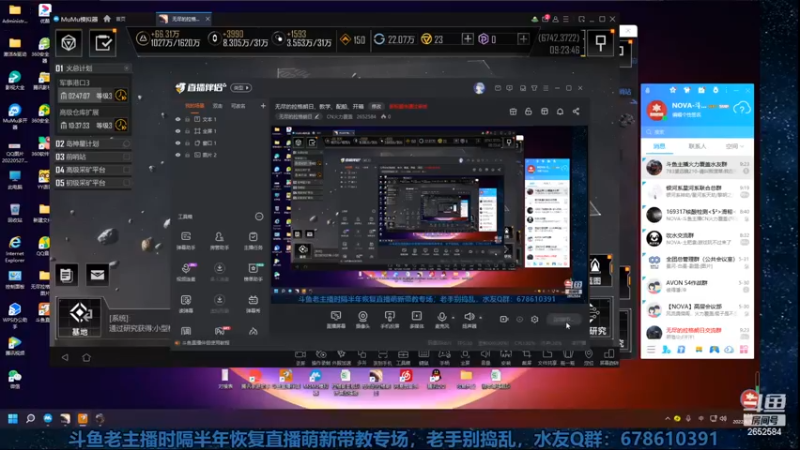Add 手机投屏 phone casting source
The image size is (800, 450).
390,320
